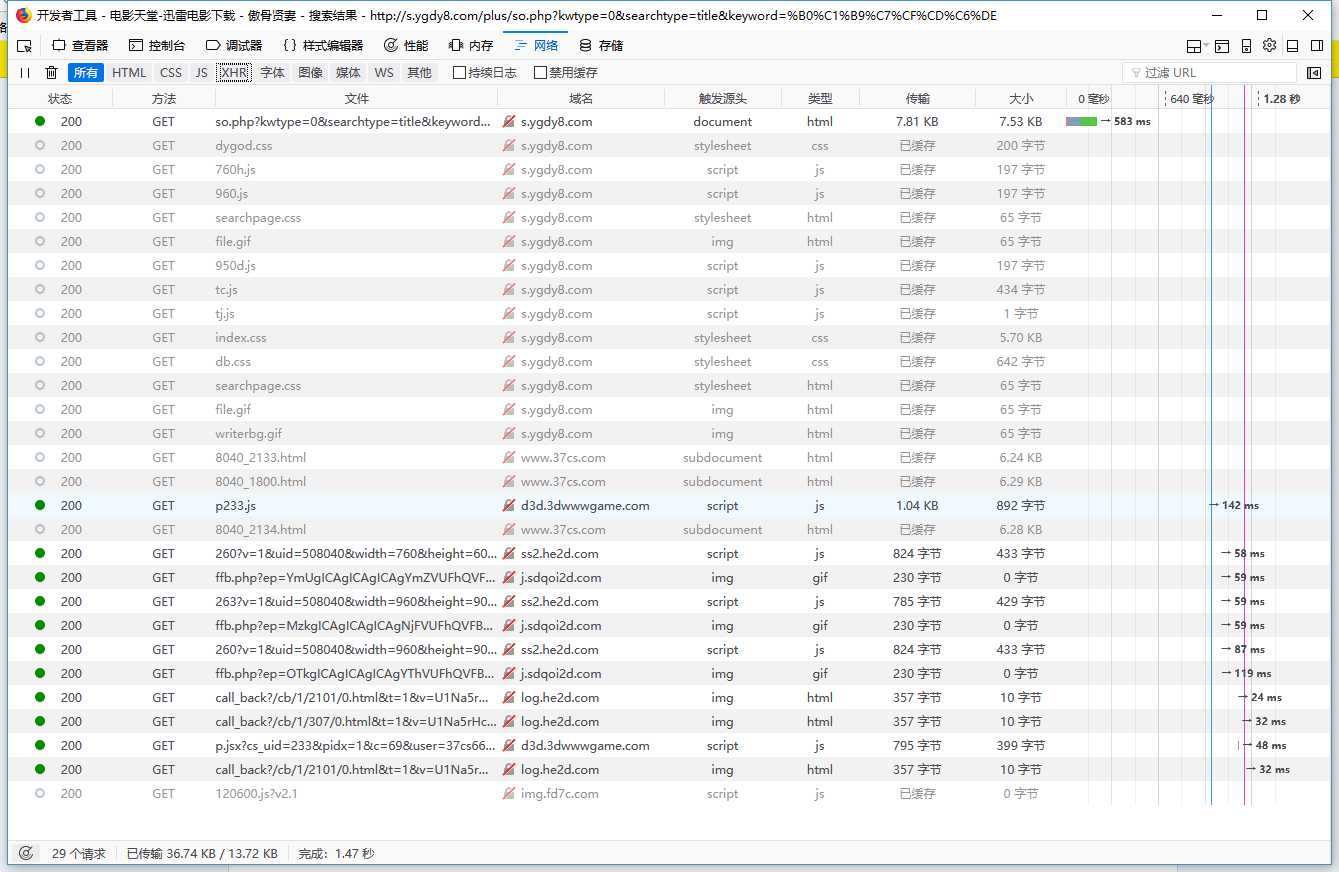Sort by the 大小 column header
The image size is (1339, 872).
point(1021,98)
